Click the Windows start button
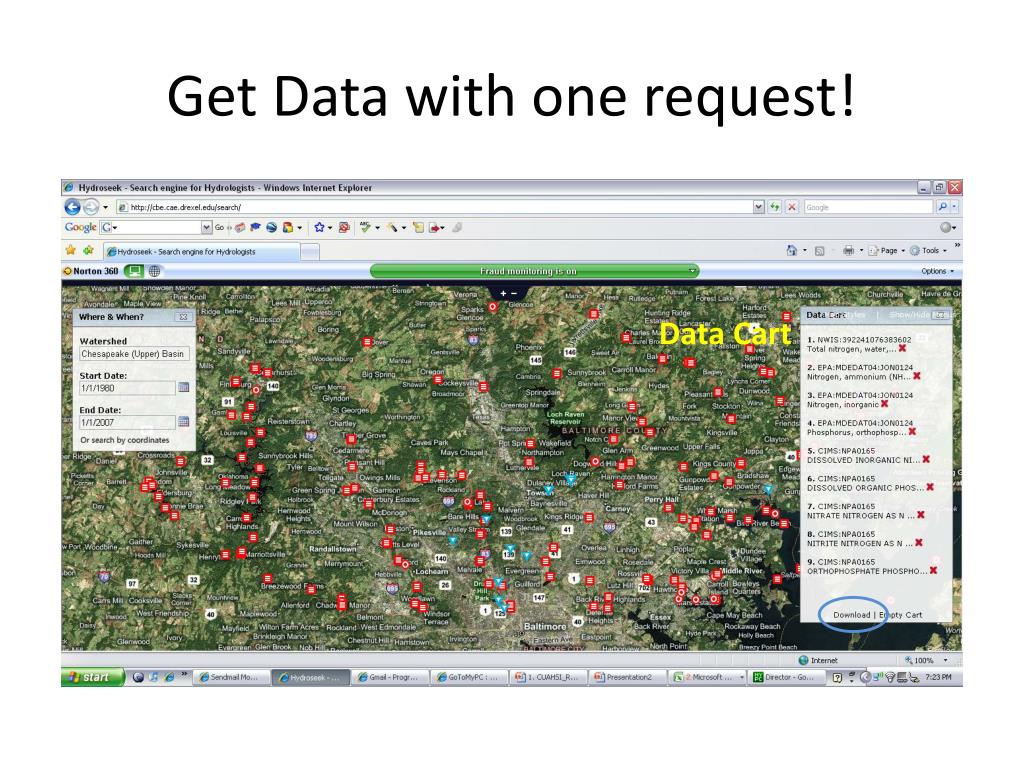The width and height of the screenshot is (1024, 768). [x=92, y=677]
